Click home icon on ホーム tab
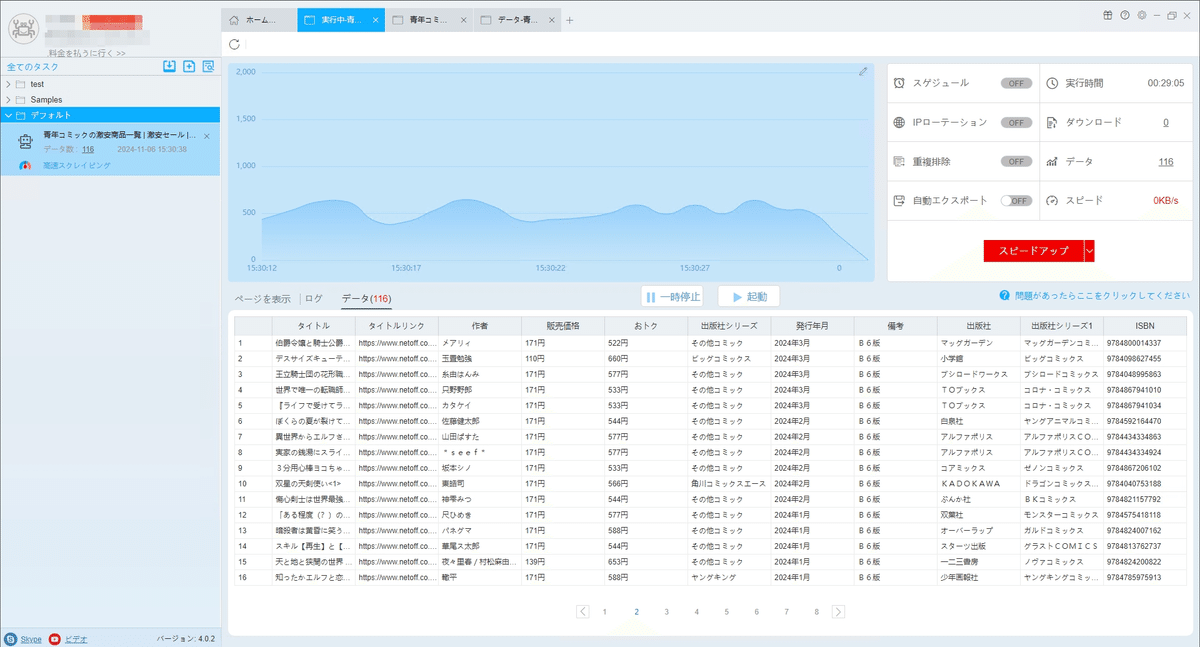The image size is (1200, 647). pos(234,20)
